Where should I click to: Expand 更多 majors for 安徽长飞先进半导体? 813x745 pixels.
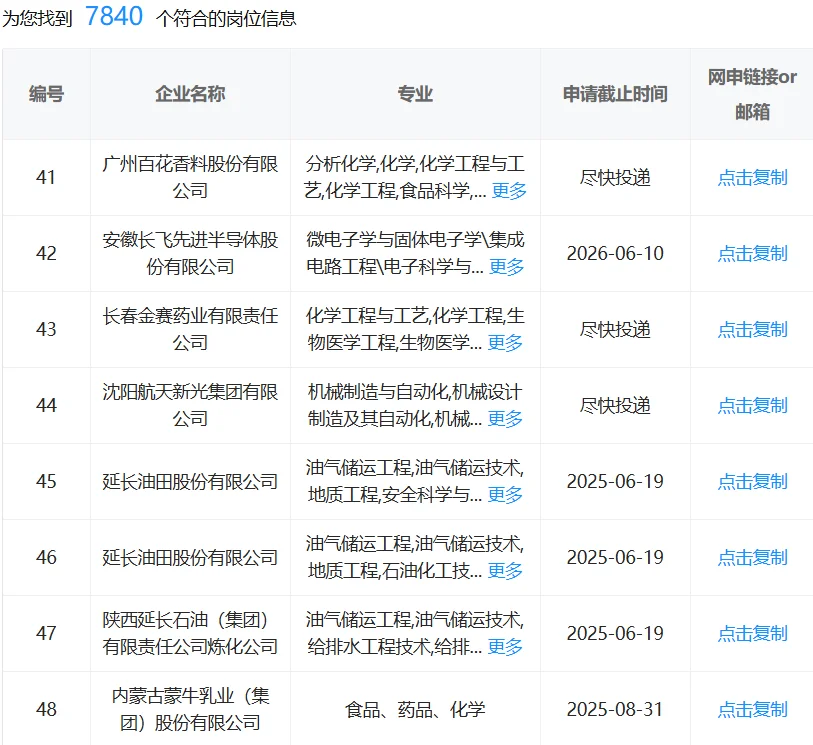tap(509, 266)
